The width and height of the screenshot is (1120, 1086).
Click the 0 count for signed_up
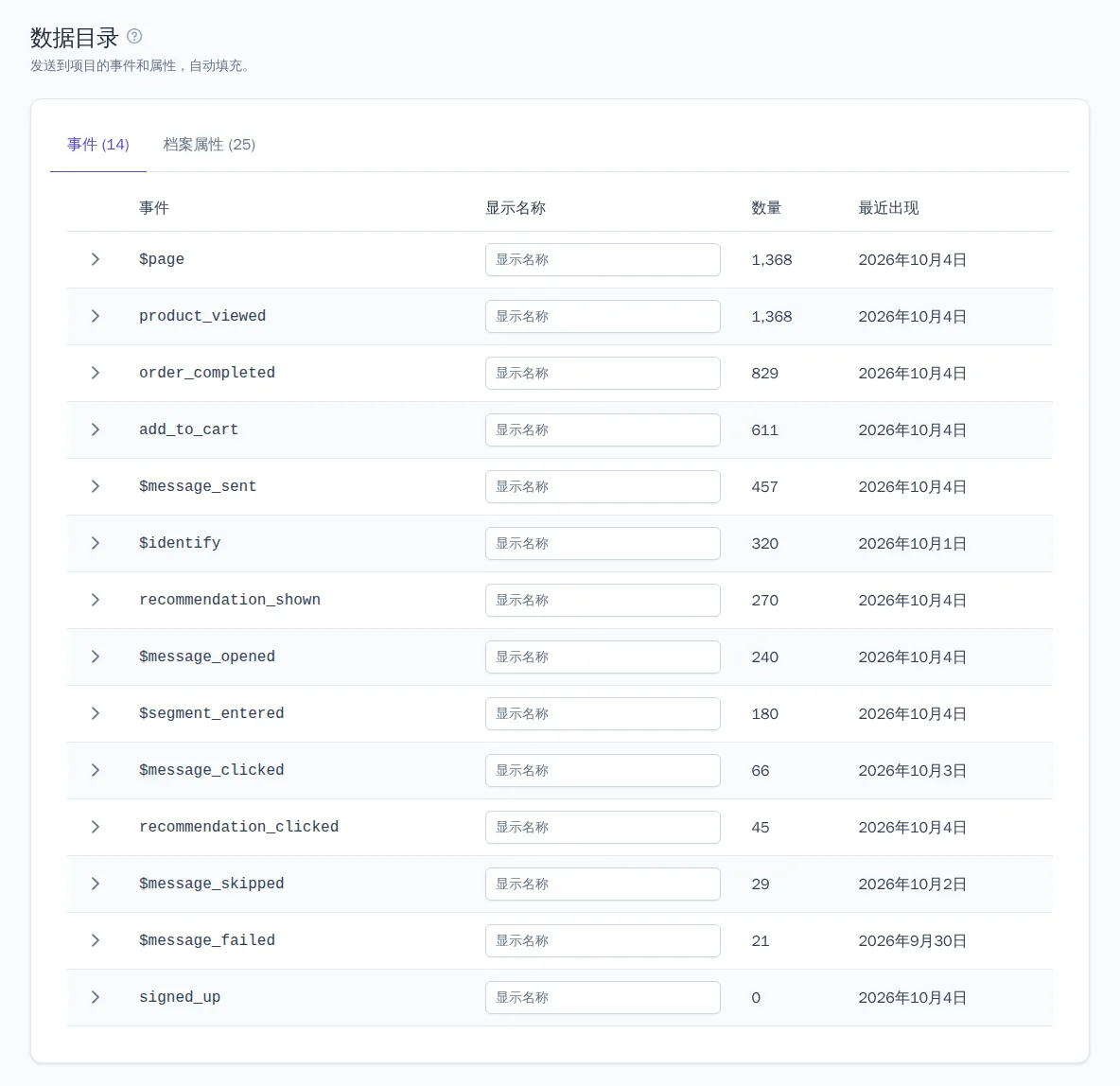click(756, 997)
